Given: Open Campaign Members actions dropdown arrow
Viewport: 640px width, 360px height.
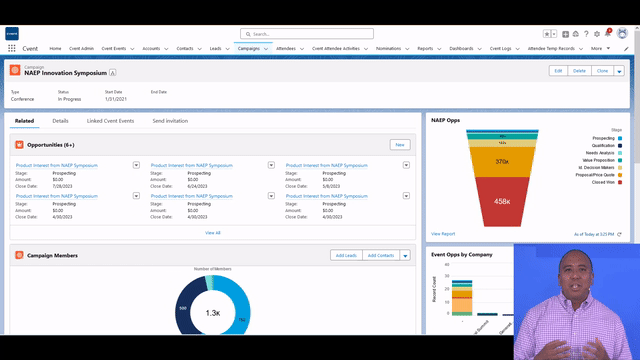Looking at the screenshot, I should [x=405, y=256].
